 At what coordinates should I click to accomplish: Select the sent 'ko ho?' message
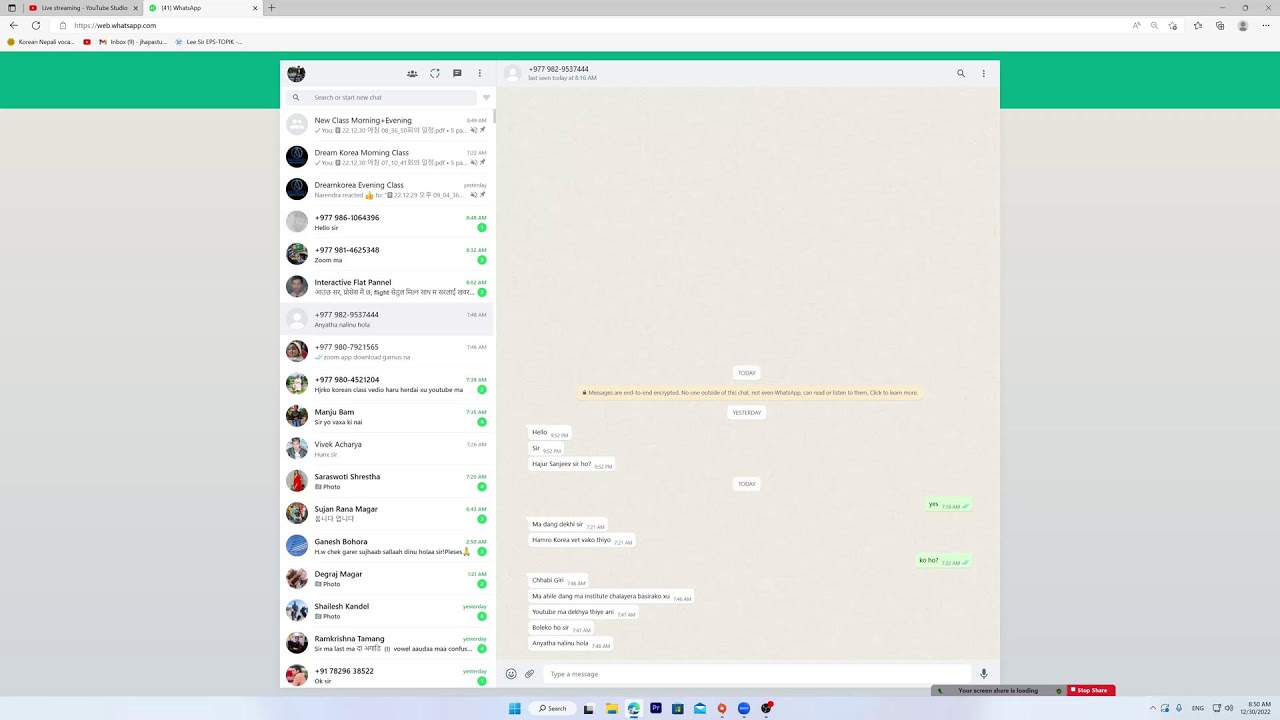click(944, 561)
